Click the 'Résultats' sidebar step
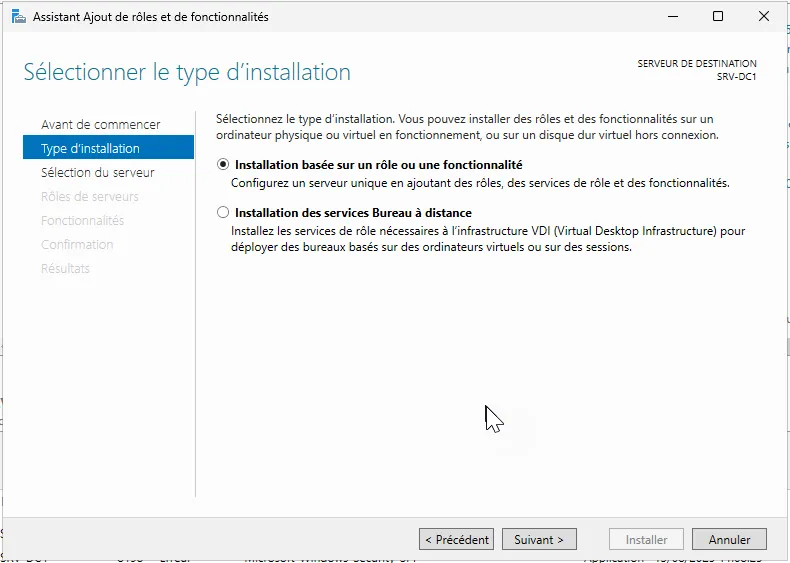 [65, 269]
